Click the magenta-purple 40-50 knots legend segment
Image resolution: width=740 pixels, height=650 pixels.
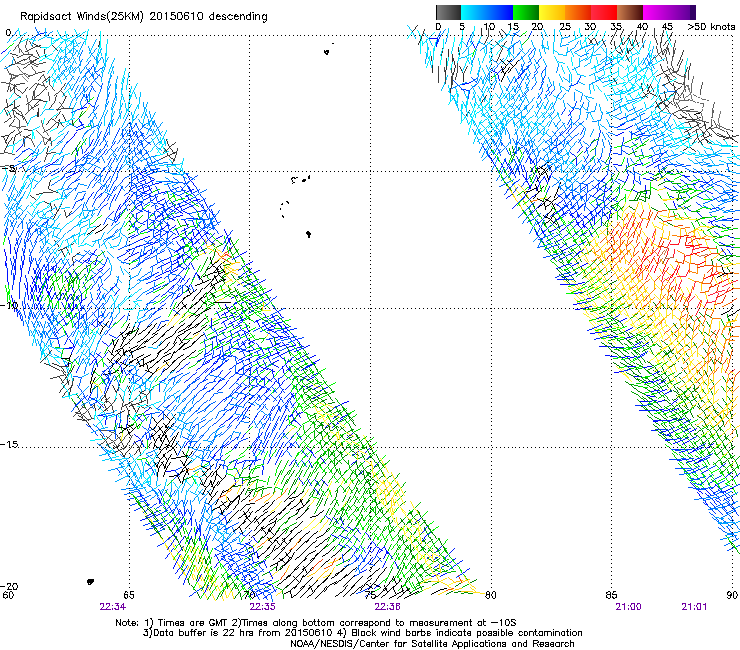(x=669, y=12)
